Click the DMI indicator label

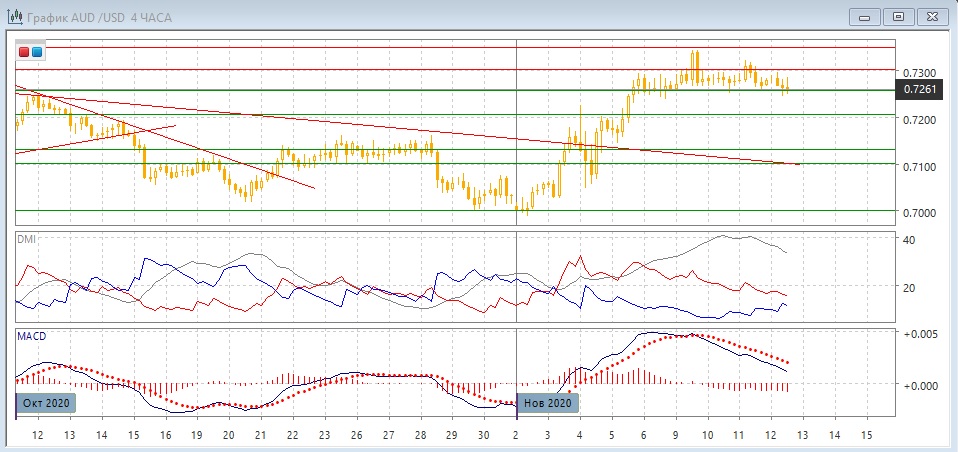coord(26,240)
